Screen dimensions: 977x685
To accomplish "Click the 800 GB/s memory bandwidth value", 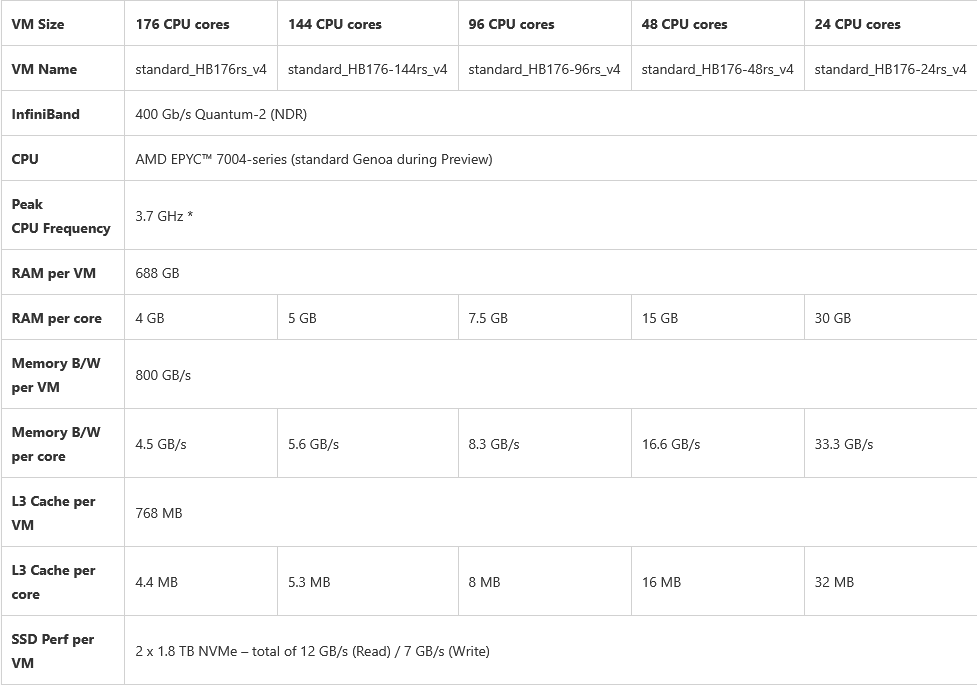I will [x=163, y=375].
